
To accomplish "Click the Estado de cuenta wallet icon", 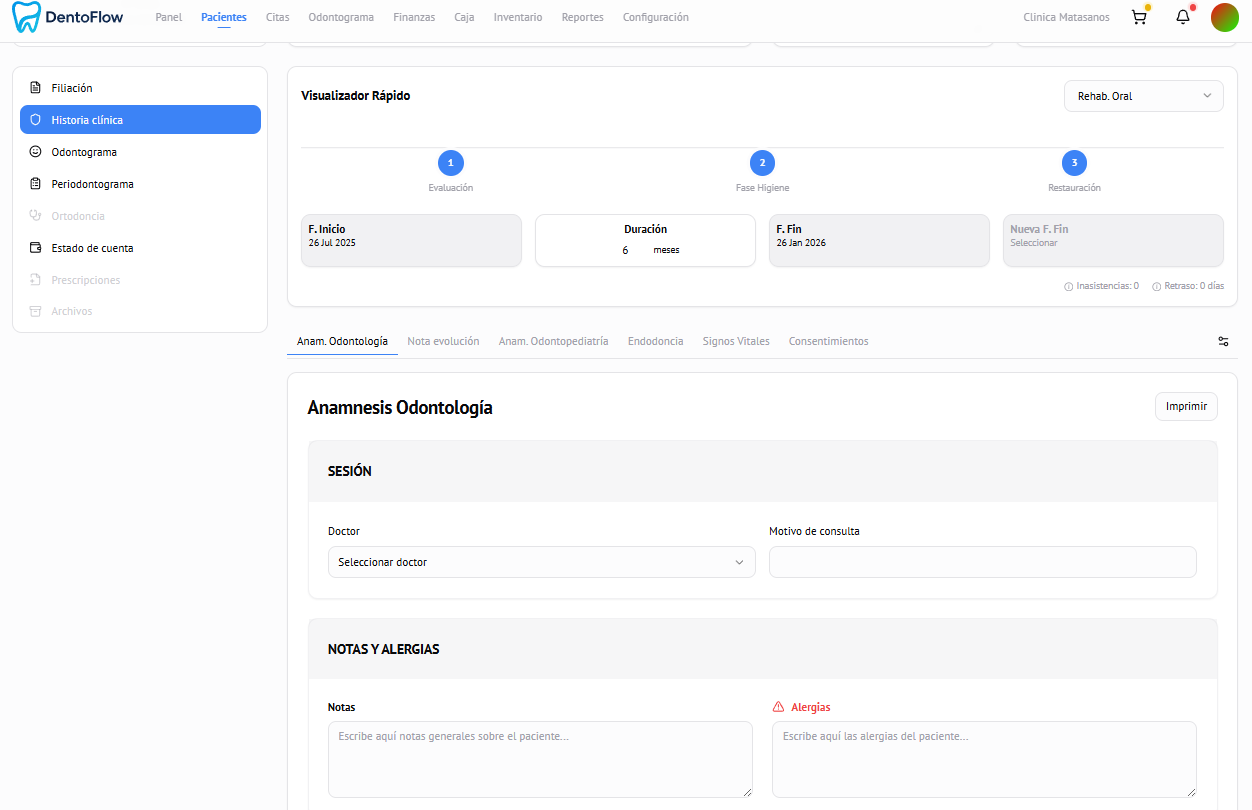I will click(36, 248).
